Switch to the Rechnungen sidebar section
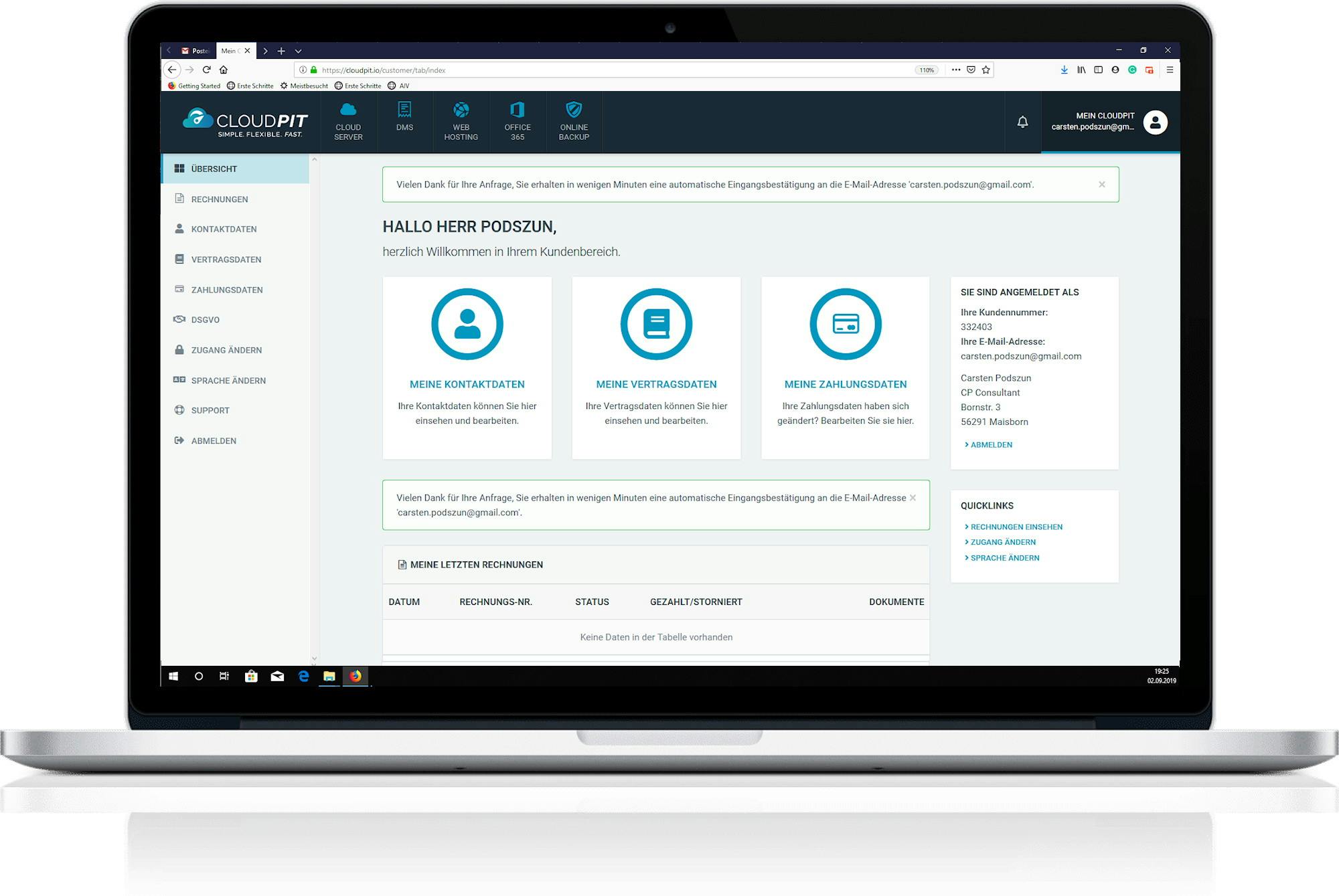1339x896 pixels. pyautogui.click(x=220, y=199)
